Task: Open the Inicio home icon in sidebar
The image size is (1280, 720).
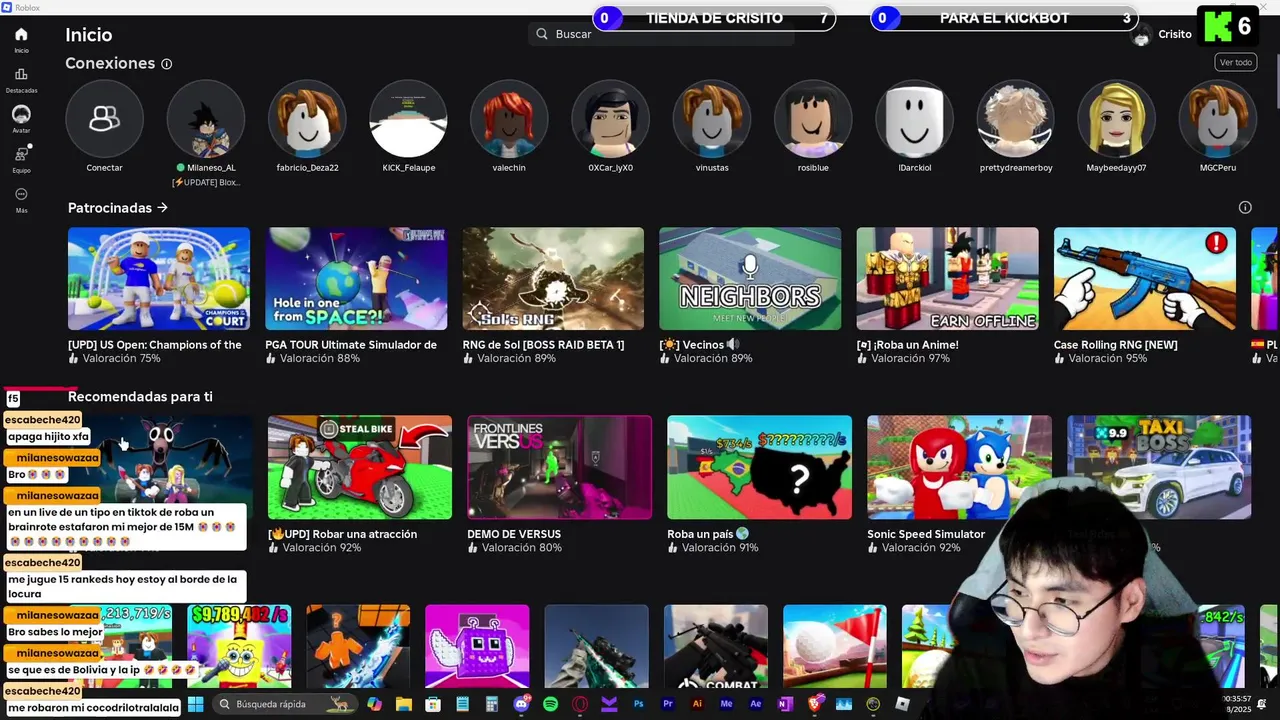Action: [21, 34]
